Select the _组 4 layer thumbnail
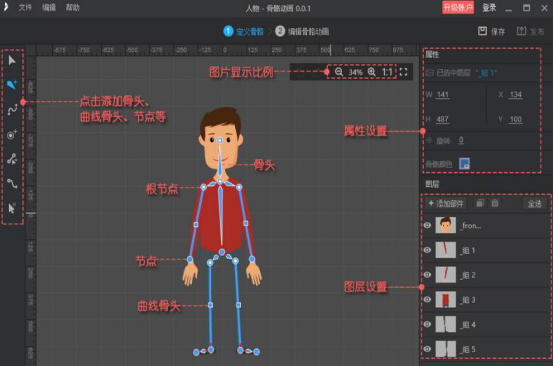554x366 pixels. [x=446, y=324]
